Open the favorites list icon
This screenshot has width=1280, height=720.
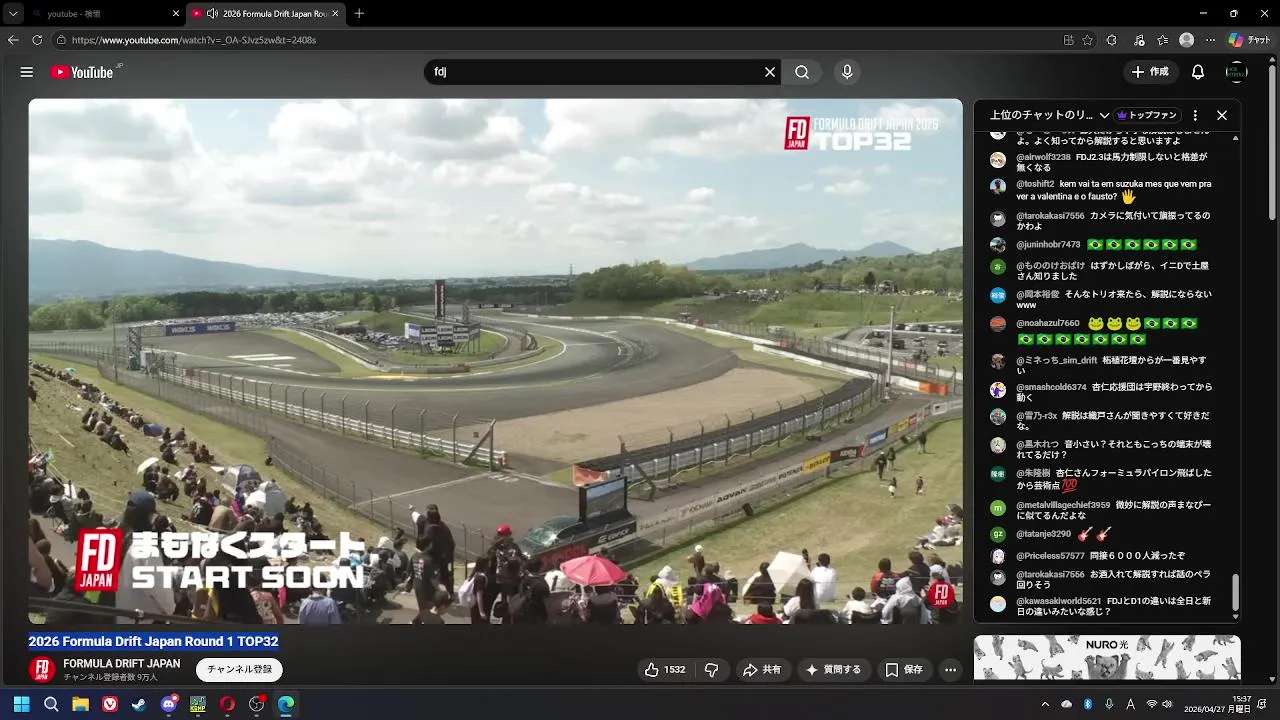point(1162,40)
